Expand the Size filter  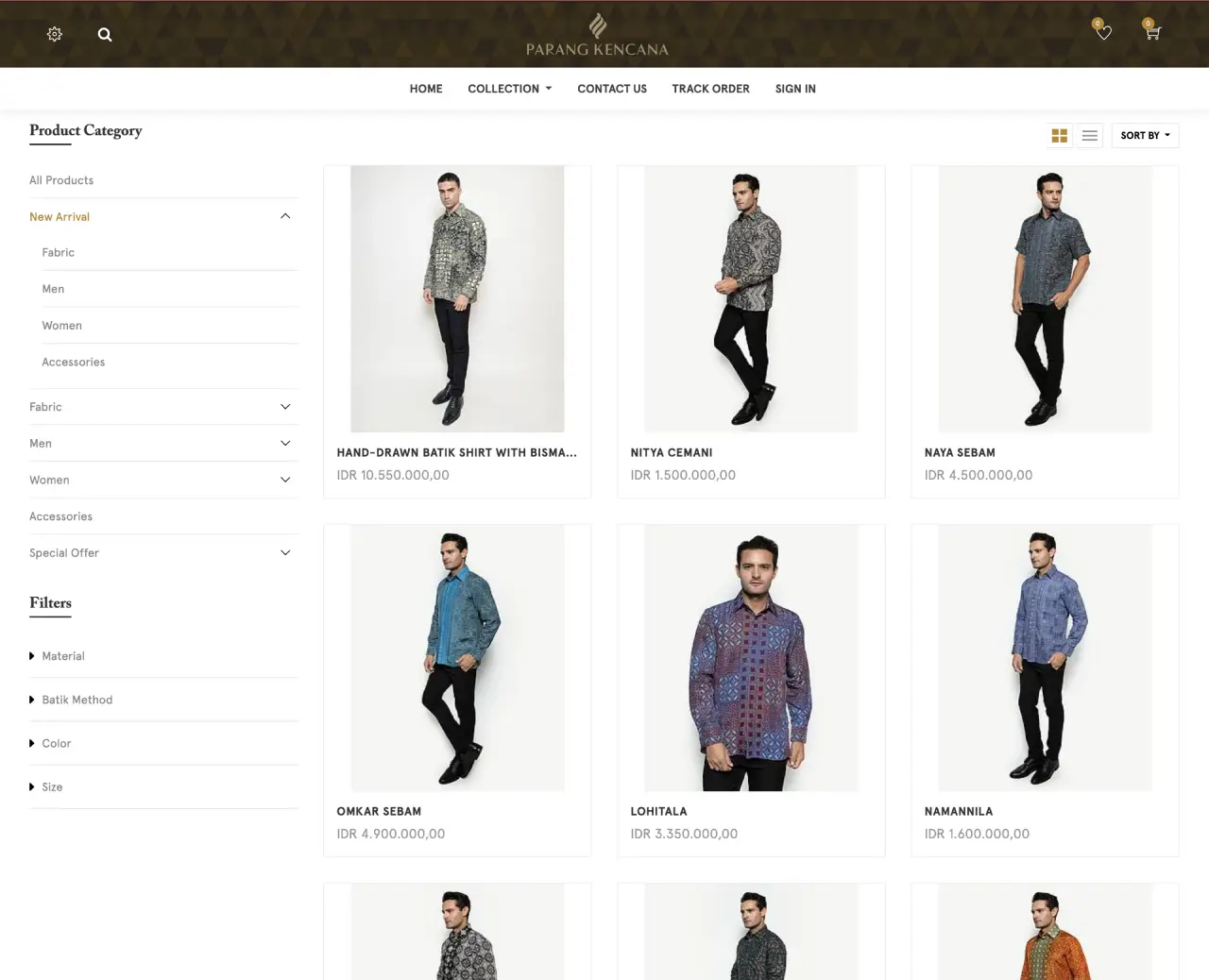[x=46, y=787]
